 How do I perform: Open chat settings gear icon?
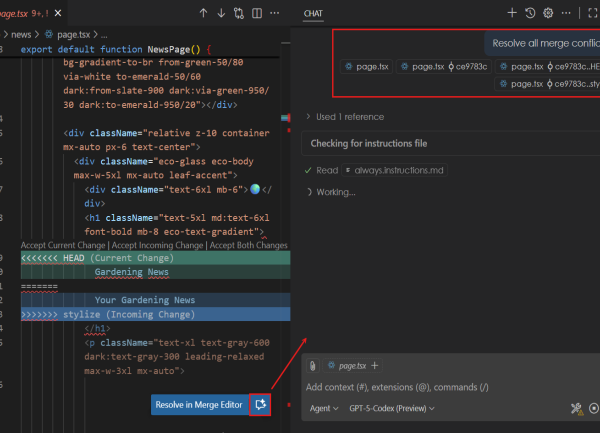pos(548,13)
